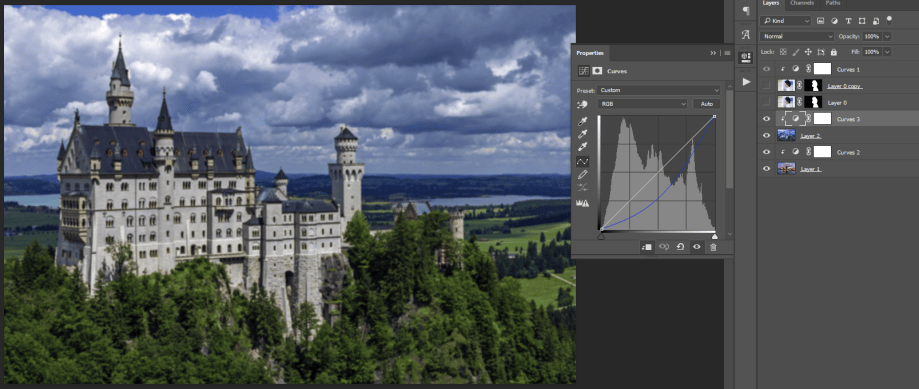Lock layer position

[808, 52]
